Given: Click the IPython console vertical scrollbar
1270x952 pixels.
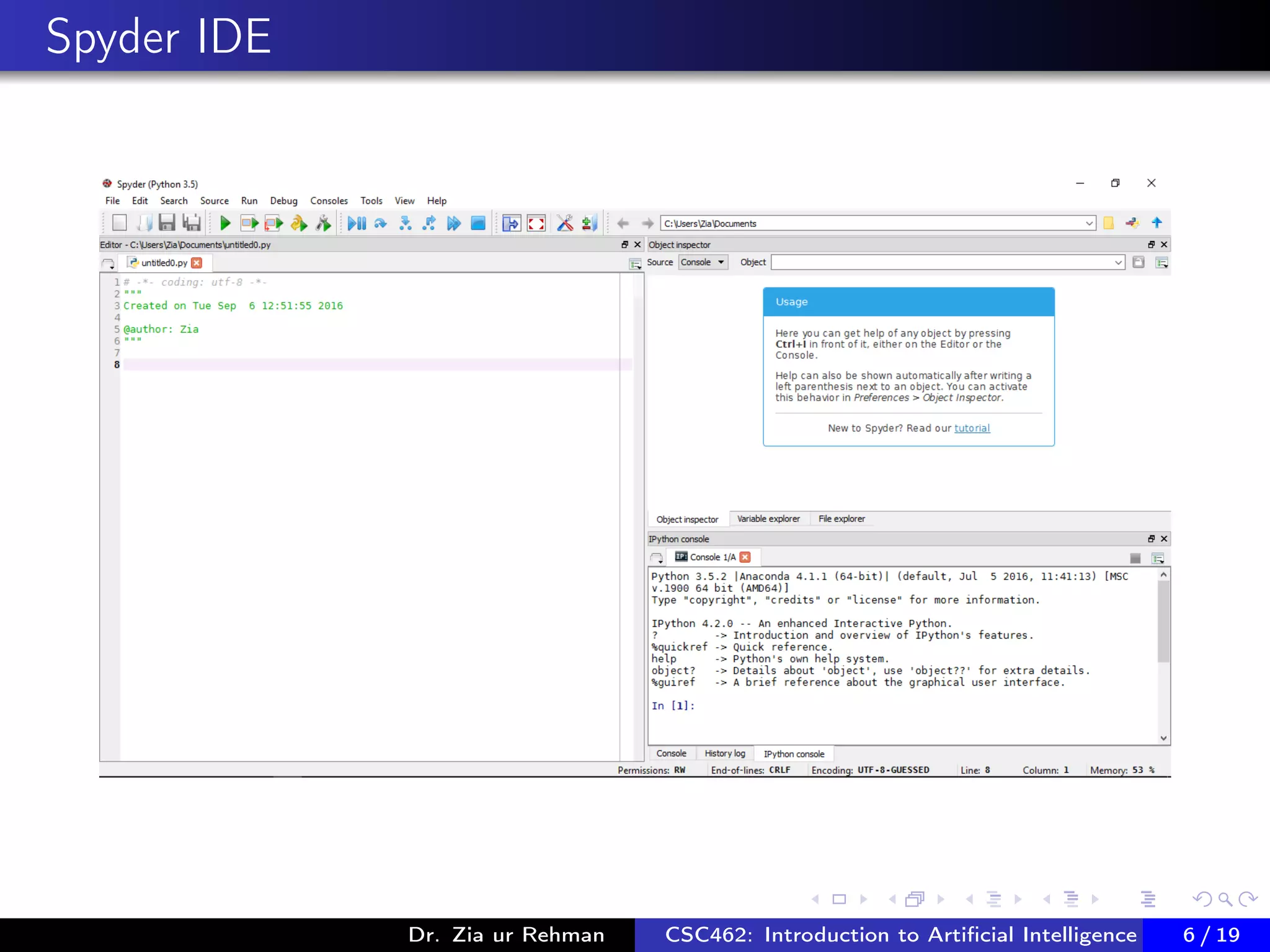Looking at the screenshot, I should 1164,656.
